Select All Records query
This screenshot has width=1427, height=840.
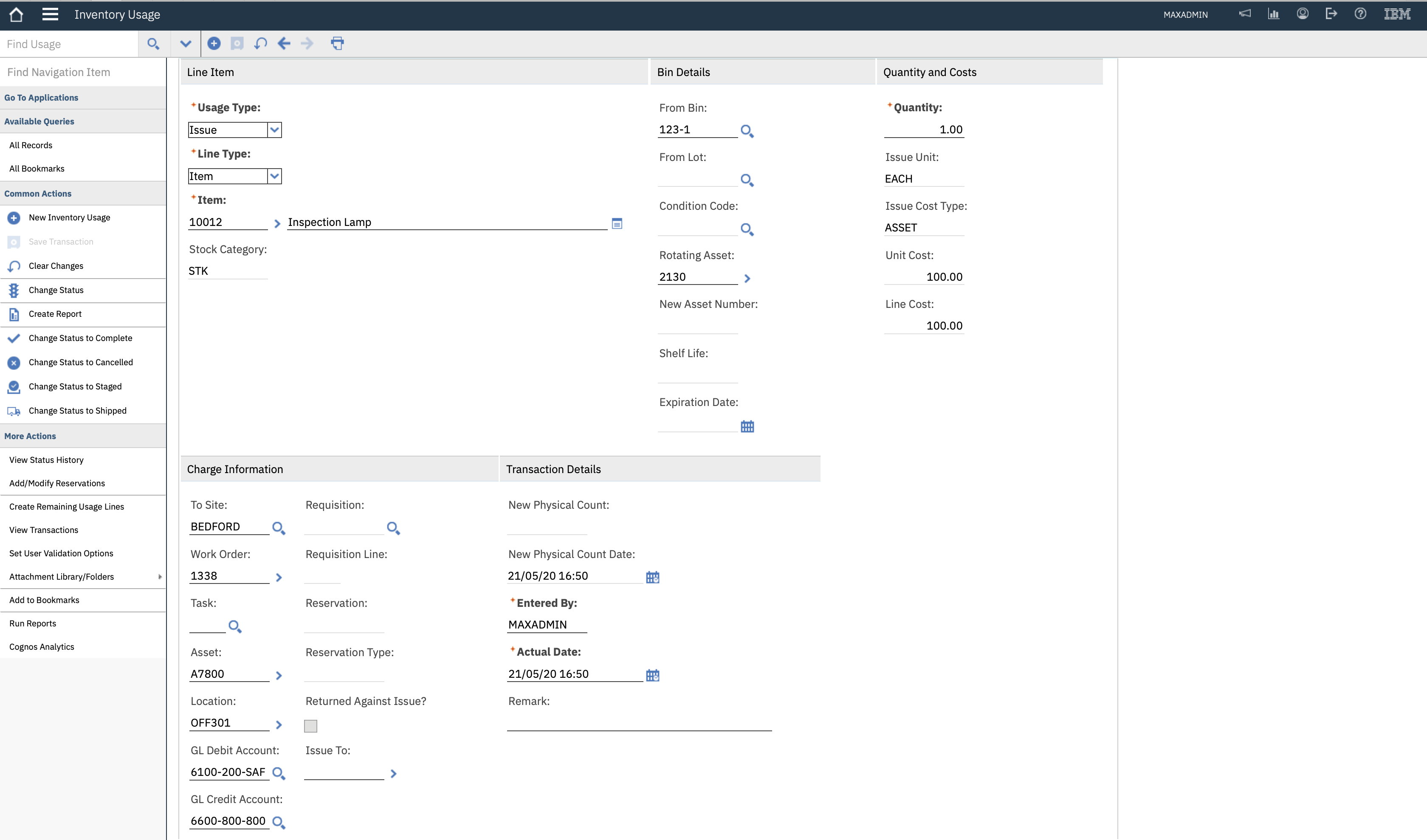pos(31,145)
